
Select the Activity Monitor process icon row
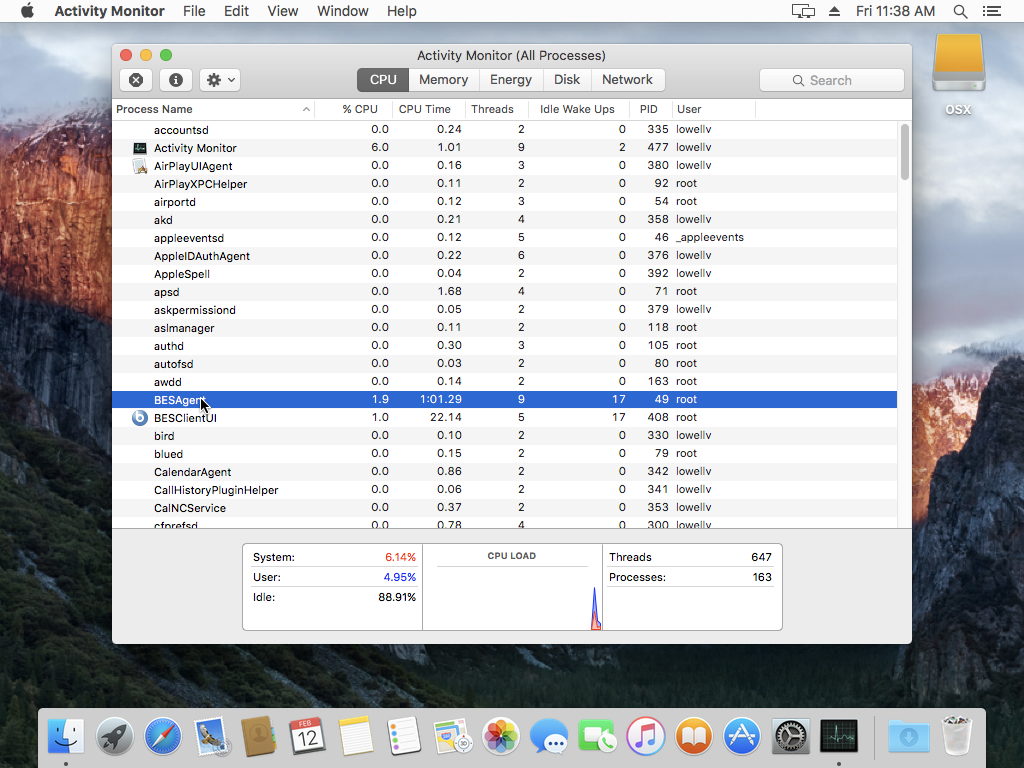coord(140,148)
